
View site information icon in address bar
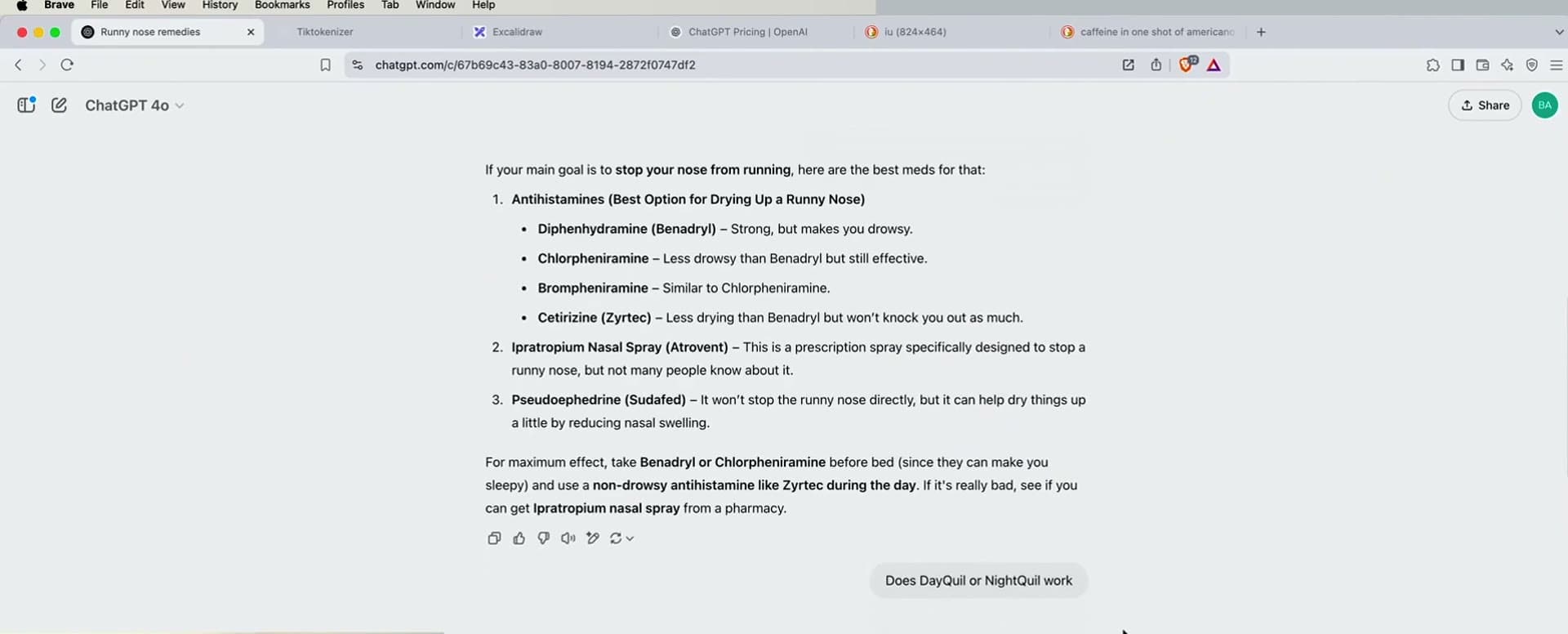[357, 65]
